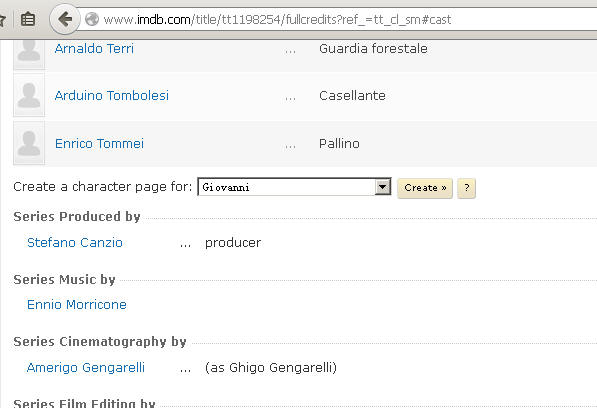Open composer Ennio Morricone's page
This screenshot has width=597, height=408.
coord(77,304)
